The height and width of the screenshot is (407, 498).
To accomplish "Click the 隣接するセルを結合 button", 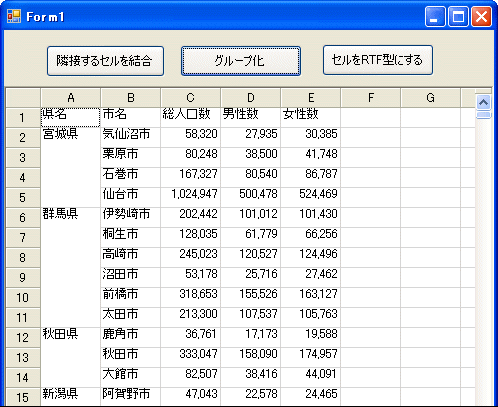I will point(105,61).
